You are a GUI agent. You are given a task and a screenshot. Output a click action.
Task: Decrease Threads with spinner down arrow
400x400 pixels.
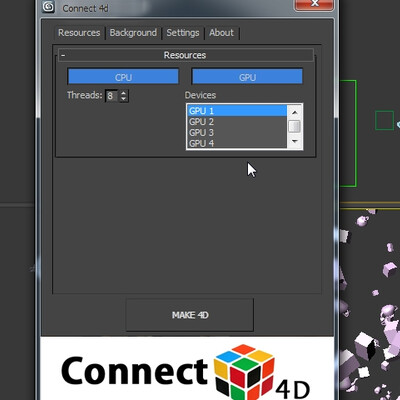click(x=124, y=99)
